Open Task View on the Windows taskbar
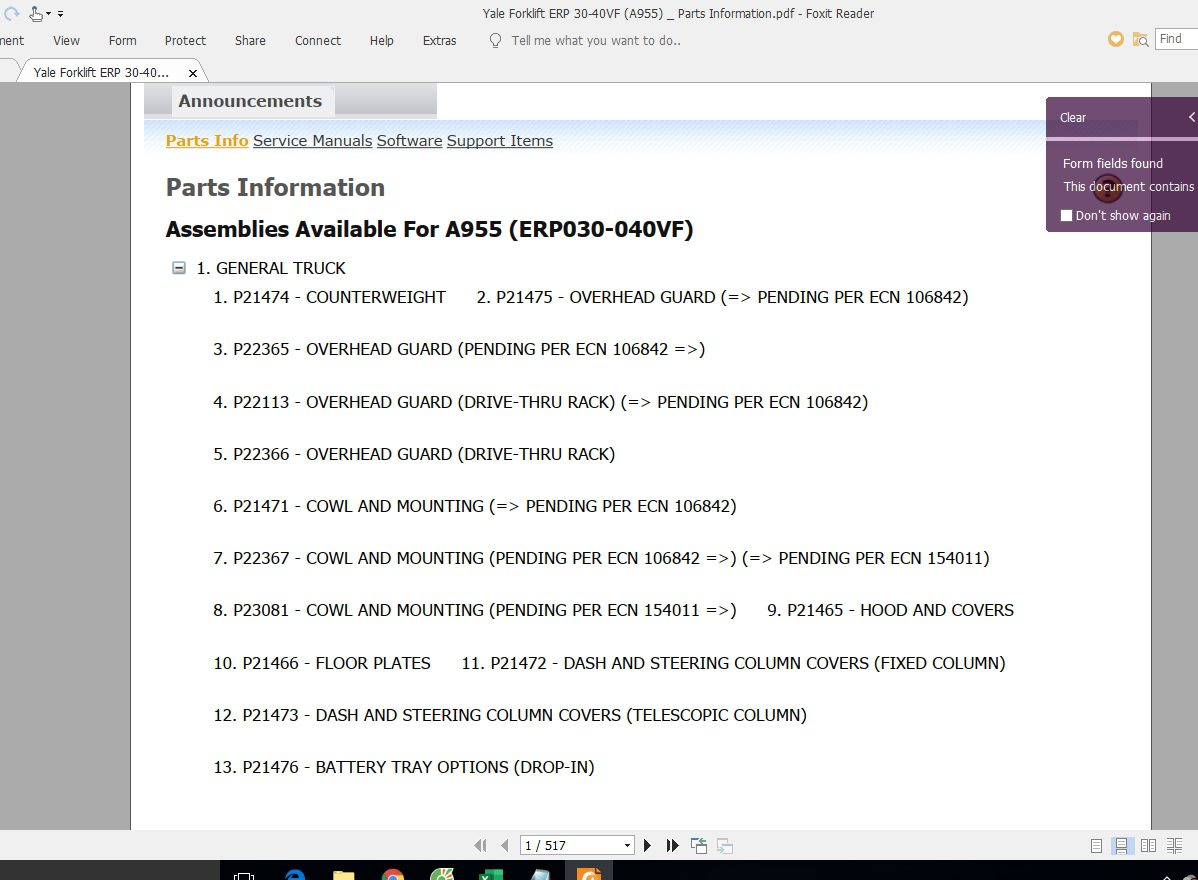1198x880 pixels. click(x=244, y=875)
